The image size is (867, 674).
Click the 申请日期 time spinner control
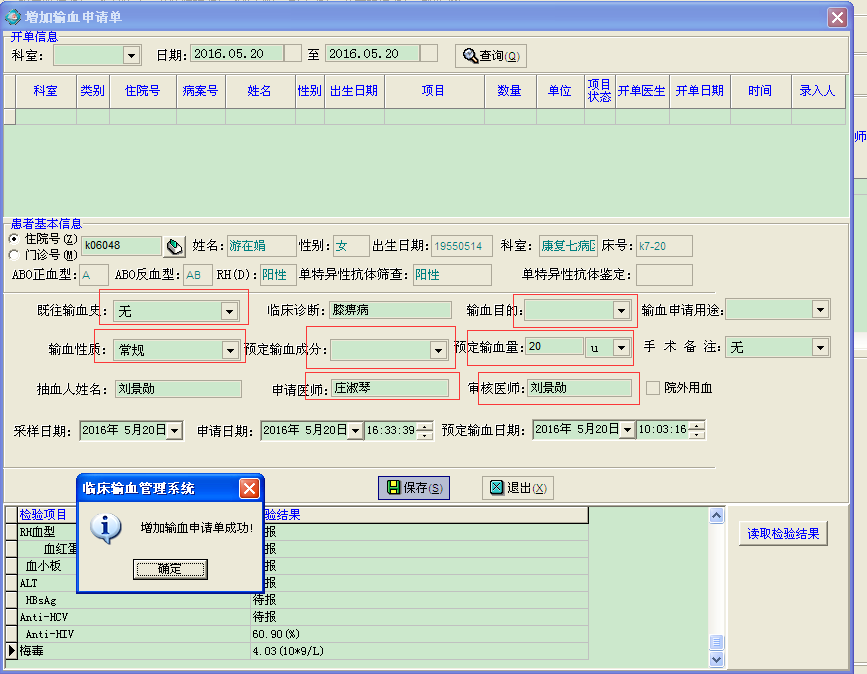coord(425,430)
